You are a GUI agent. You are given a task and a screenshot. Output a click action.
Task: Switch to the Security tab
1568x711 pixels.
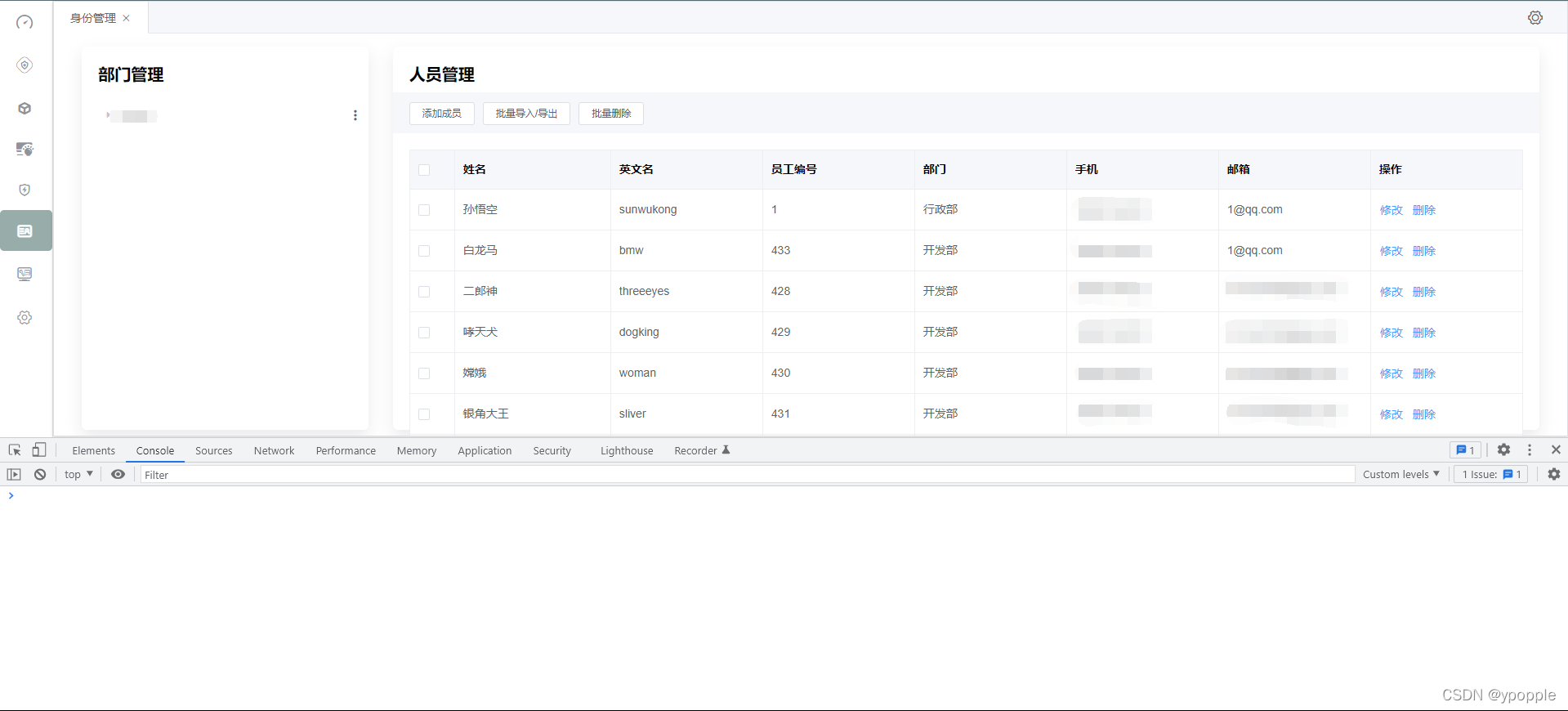click(x=552, y=450)
